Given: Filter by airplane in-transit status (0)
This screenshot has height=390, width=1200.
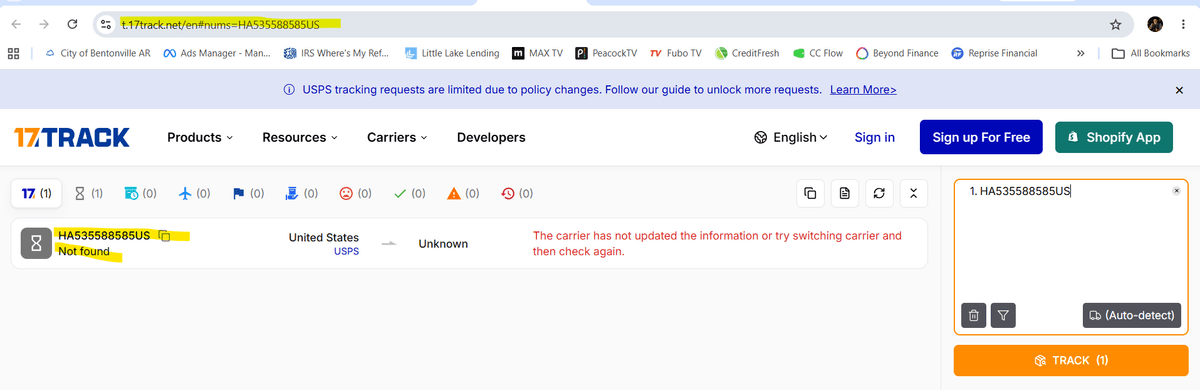Looking at the screenshot, I should click(193, 193).
